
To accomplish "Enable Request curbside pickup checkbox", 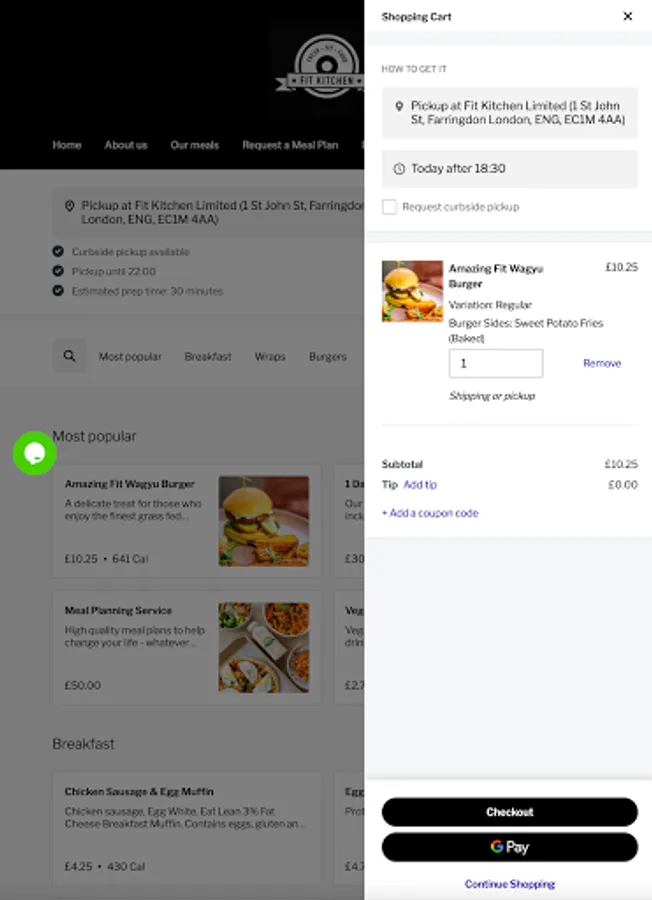I will point(390,207).
